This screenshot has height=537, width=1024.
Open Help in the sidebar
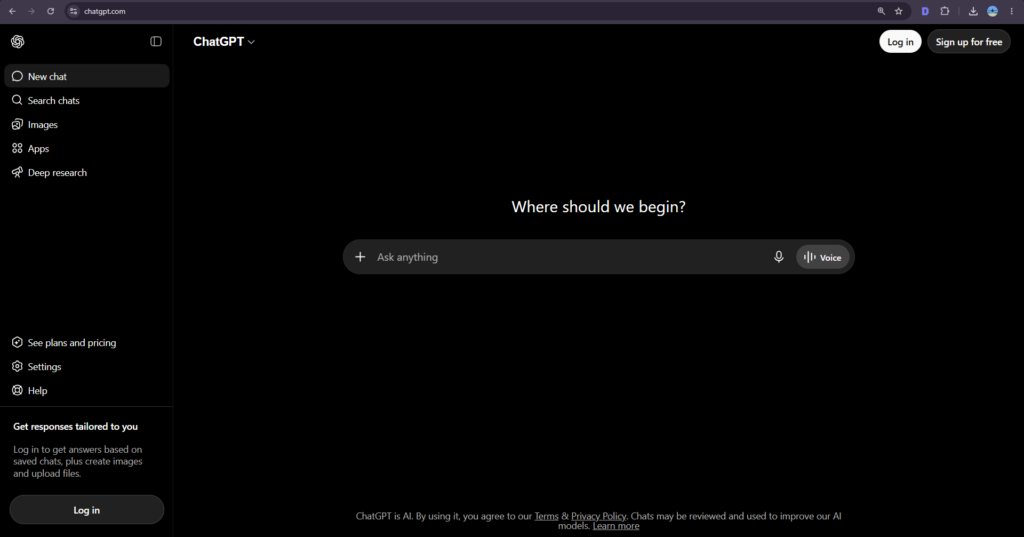[87, 391]
